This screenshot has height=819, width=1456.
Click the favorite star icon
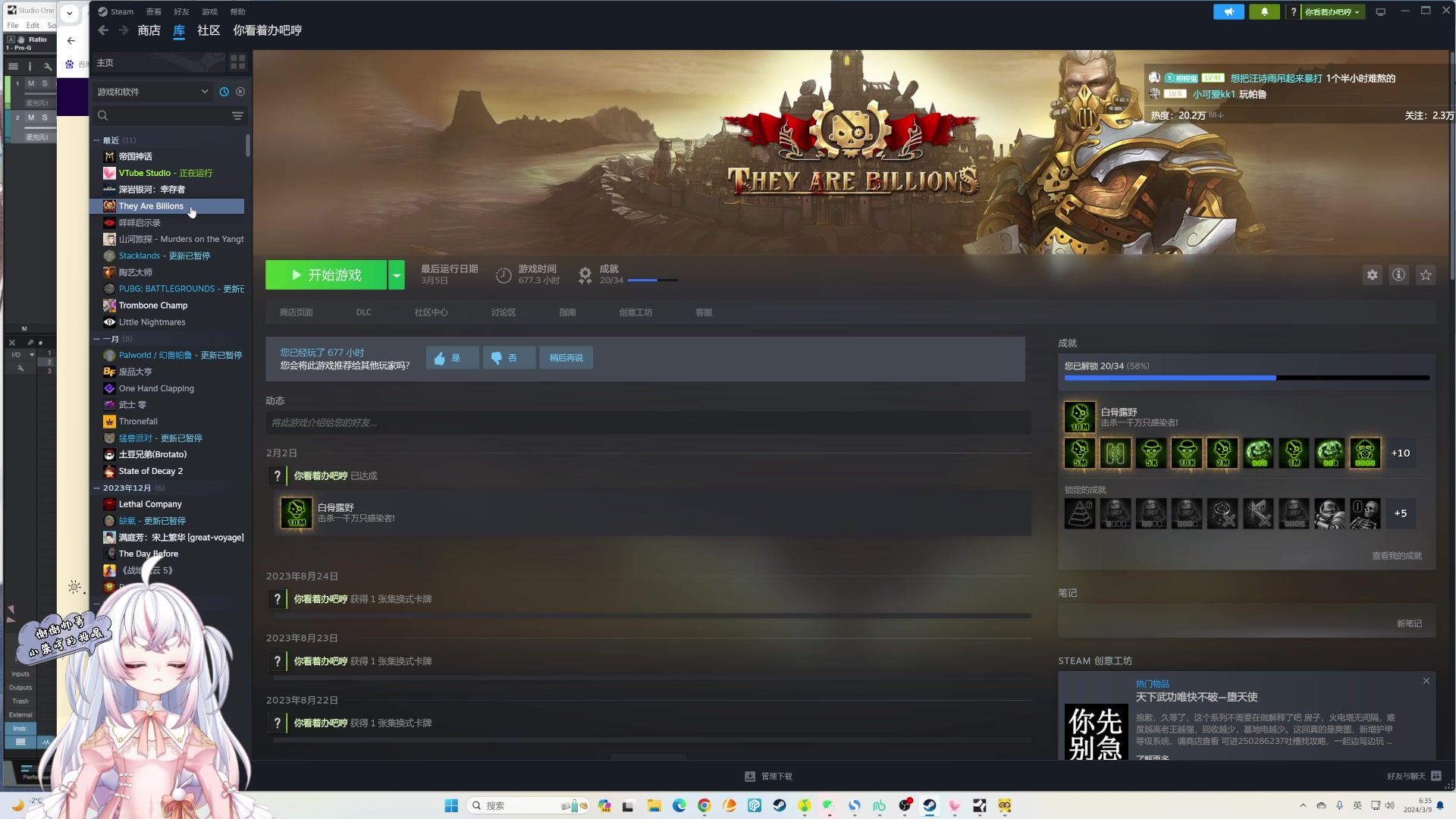coord(1426,275)
